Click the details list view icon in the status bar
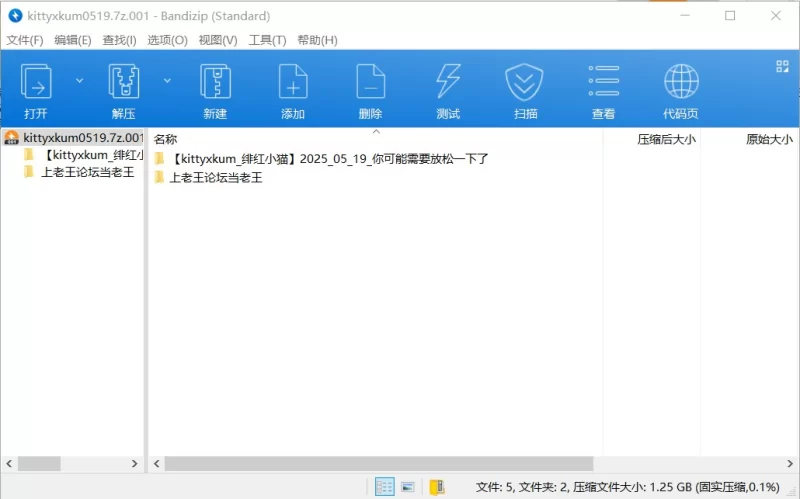The height and width of the screenshot is (499, 800). [384, 487]
